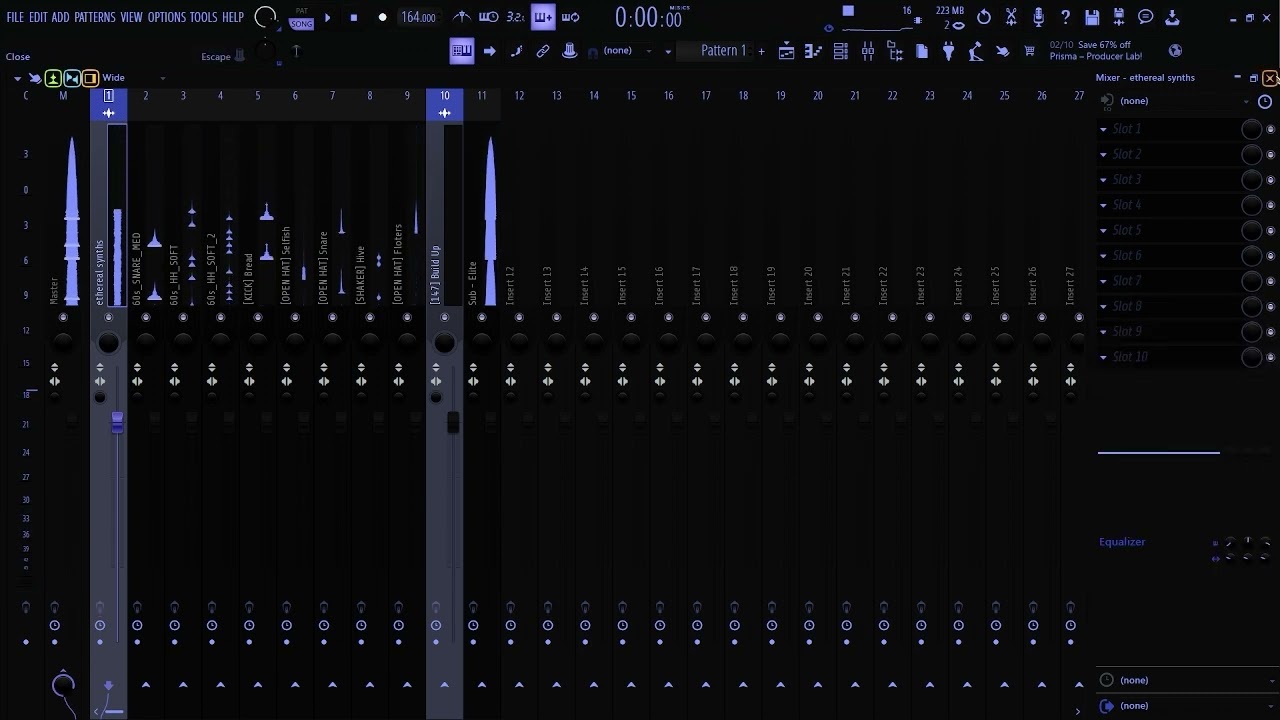Viewport: 1280px width, 720px height.
Task: Click the Record button
Action: pyautogui.click(x=382, y=18)
